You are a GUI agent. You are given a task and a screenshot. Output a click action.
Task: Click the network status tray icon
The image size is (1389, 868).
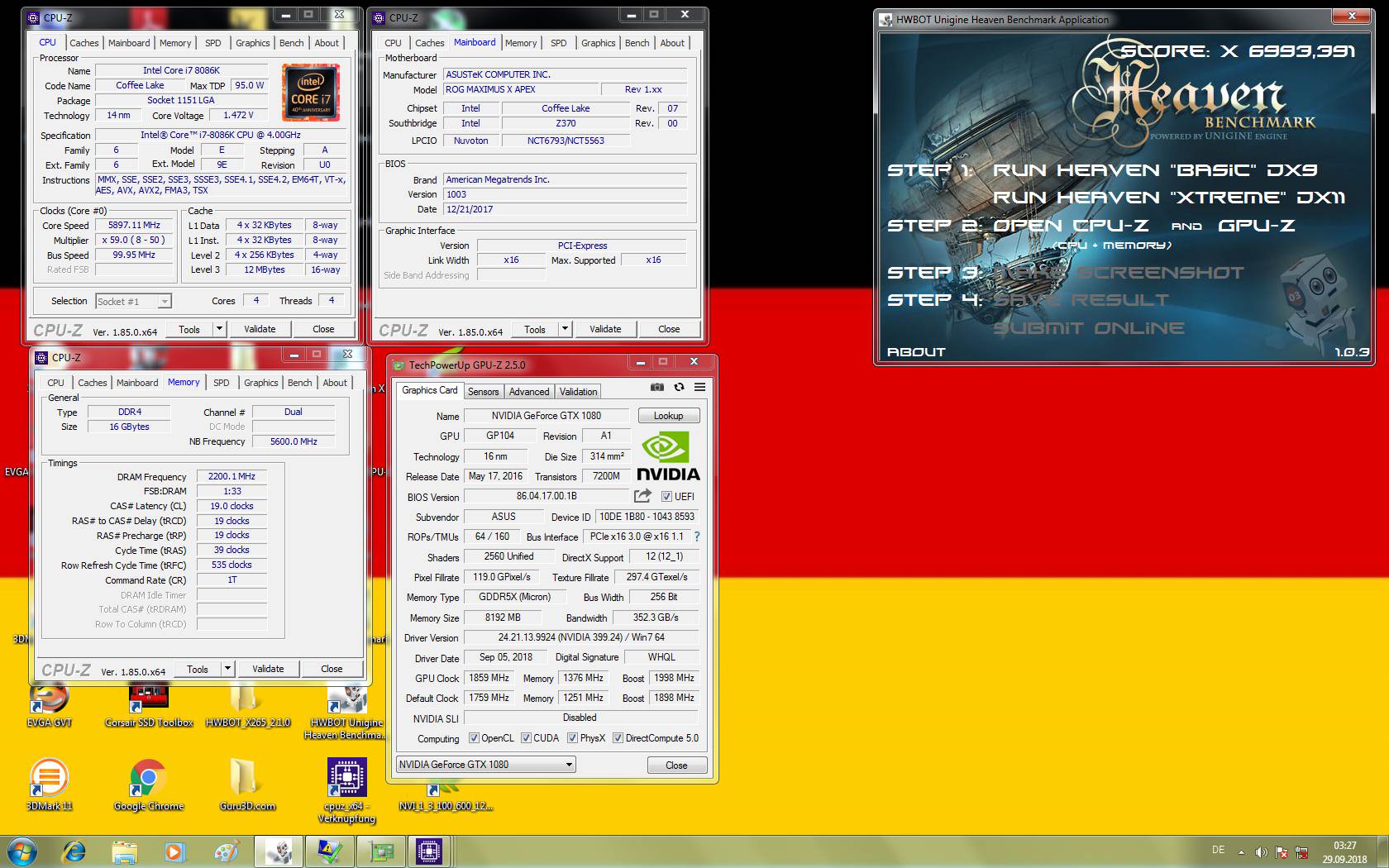click(1302, 852)
